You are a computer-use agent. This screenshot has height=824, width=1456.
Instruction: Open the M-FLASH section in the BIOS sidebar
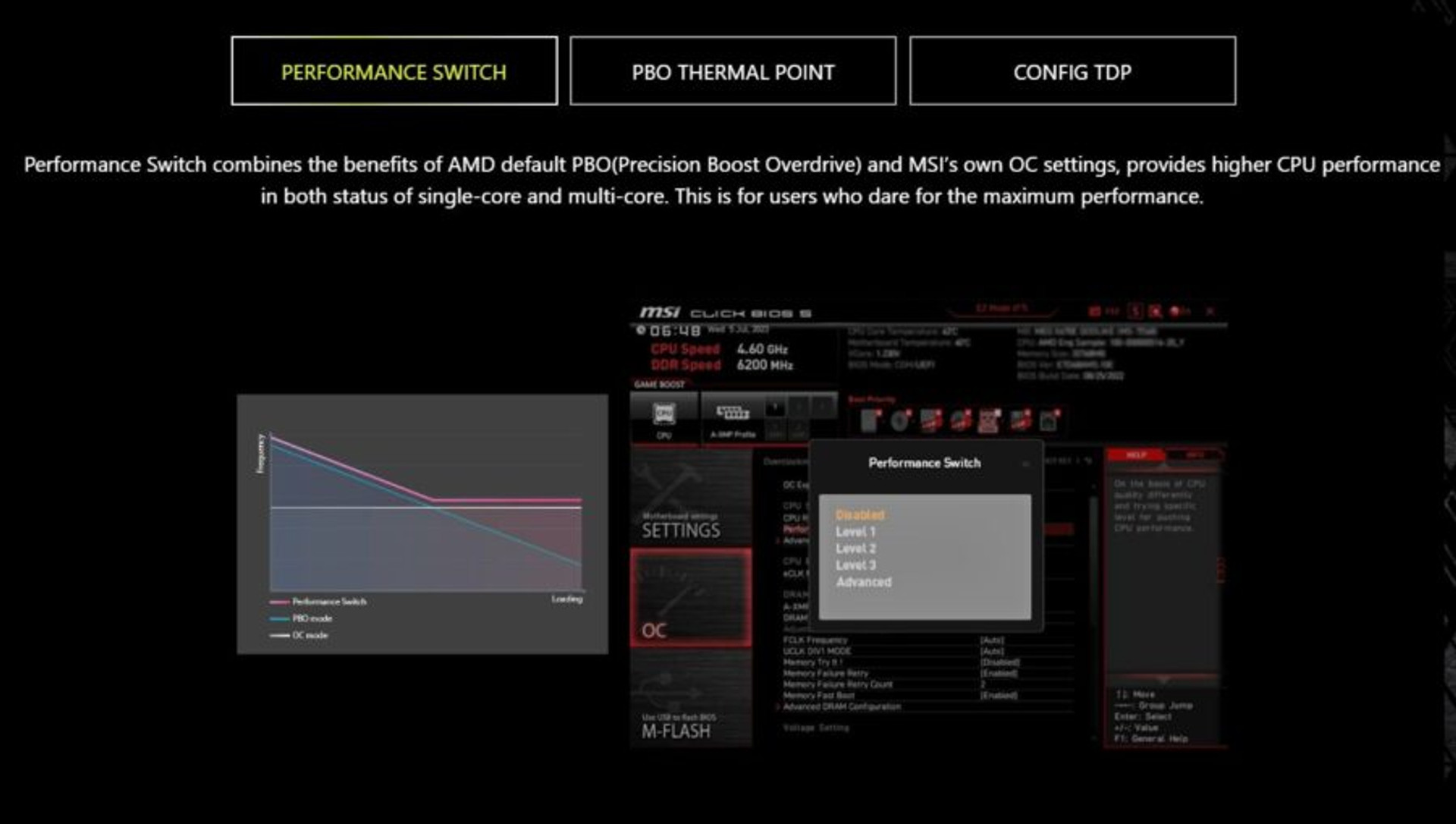[691, 699]
